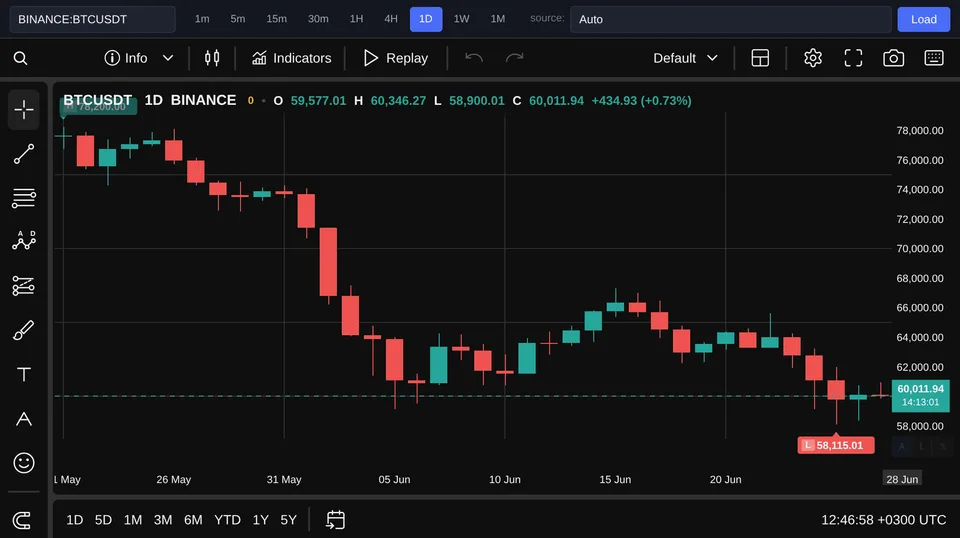
Task: Set bottom date range to 1D
Action: click(x=75, y=520)
